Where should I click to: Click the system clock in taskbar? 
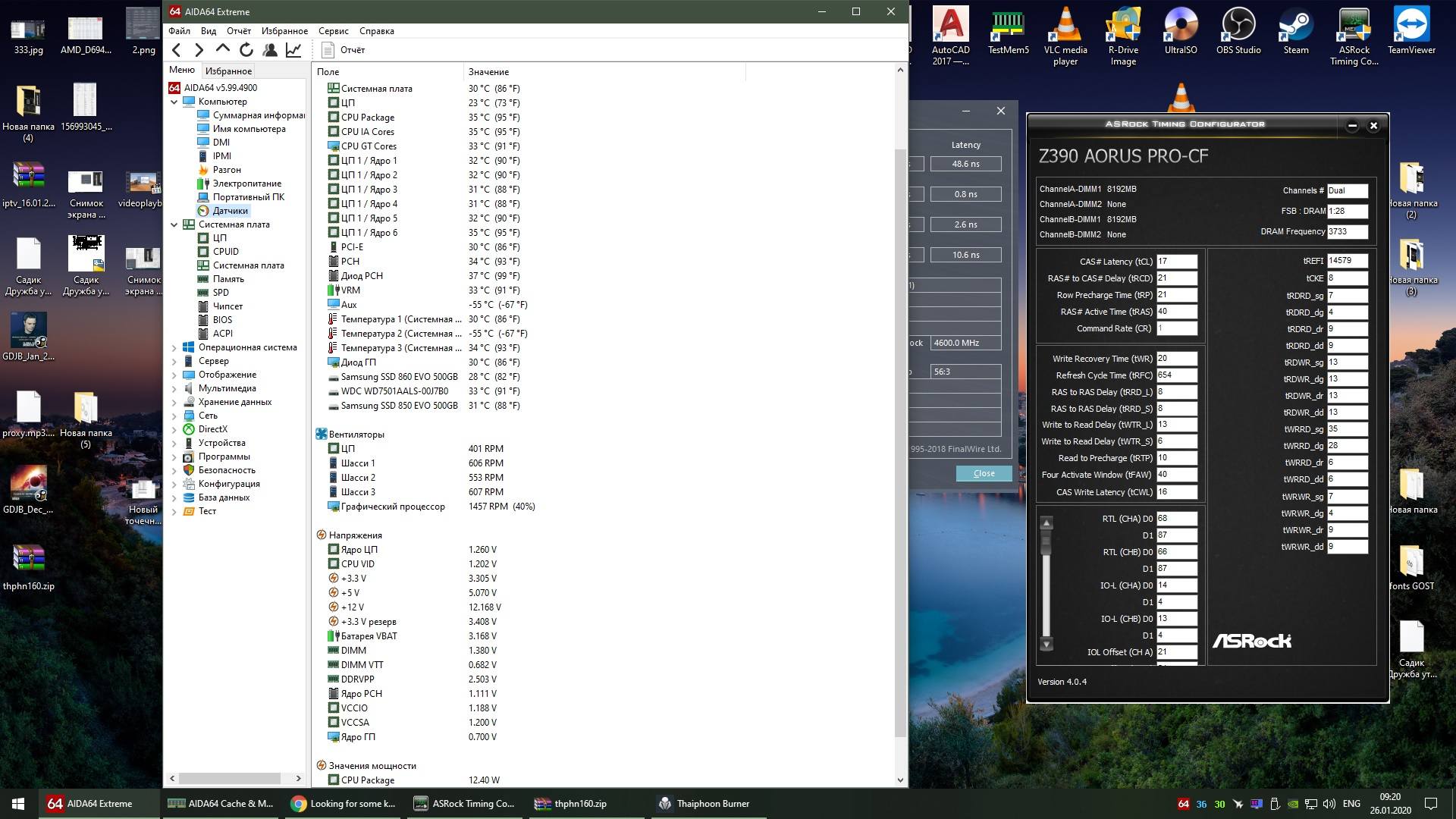[x=1390, y=804]
